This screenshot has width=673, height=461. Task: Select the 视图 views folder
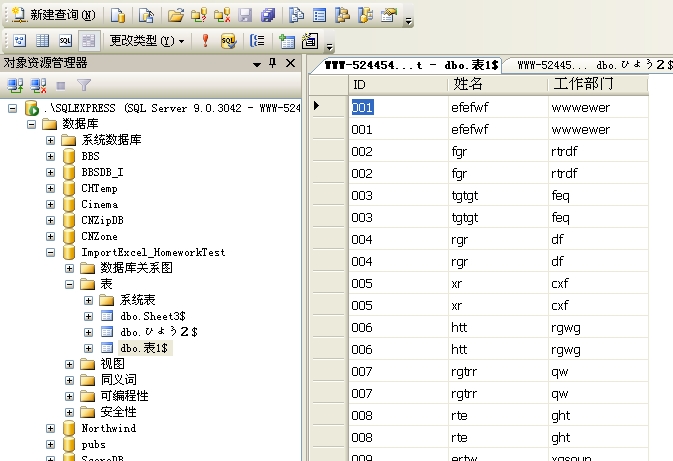[x=112, y=364]
